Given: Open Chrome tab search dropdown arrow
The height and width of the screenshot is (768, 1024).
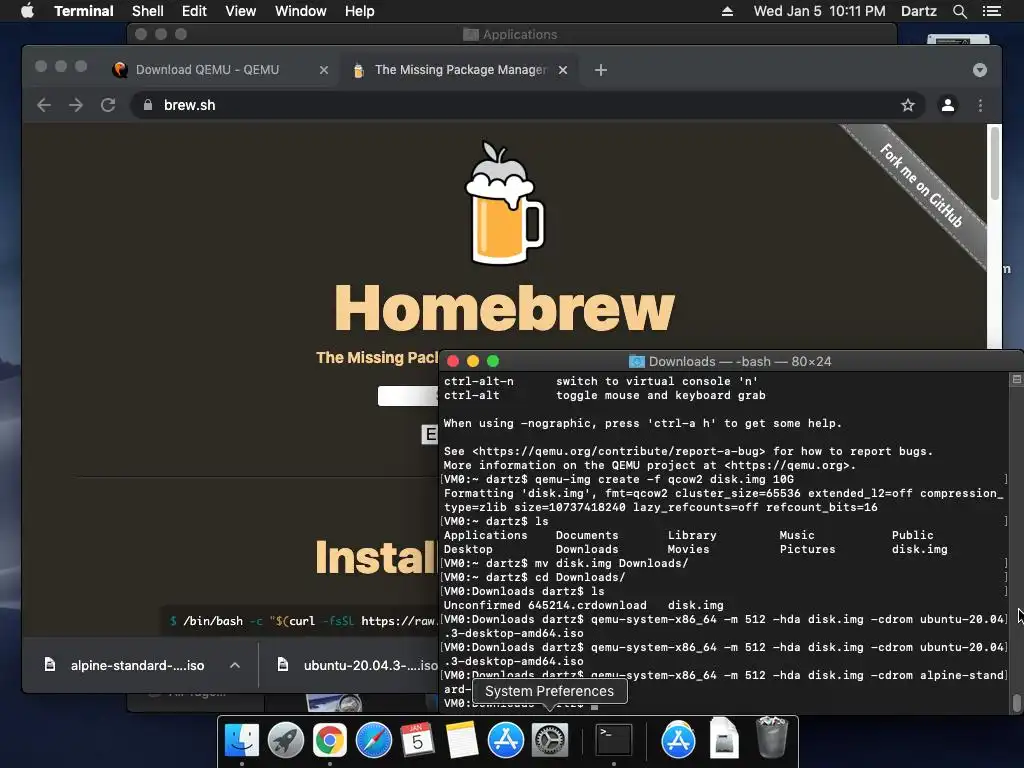Looking at the screenshot, I should tap(980, 70).
